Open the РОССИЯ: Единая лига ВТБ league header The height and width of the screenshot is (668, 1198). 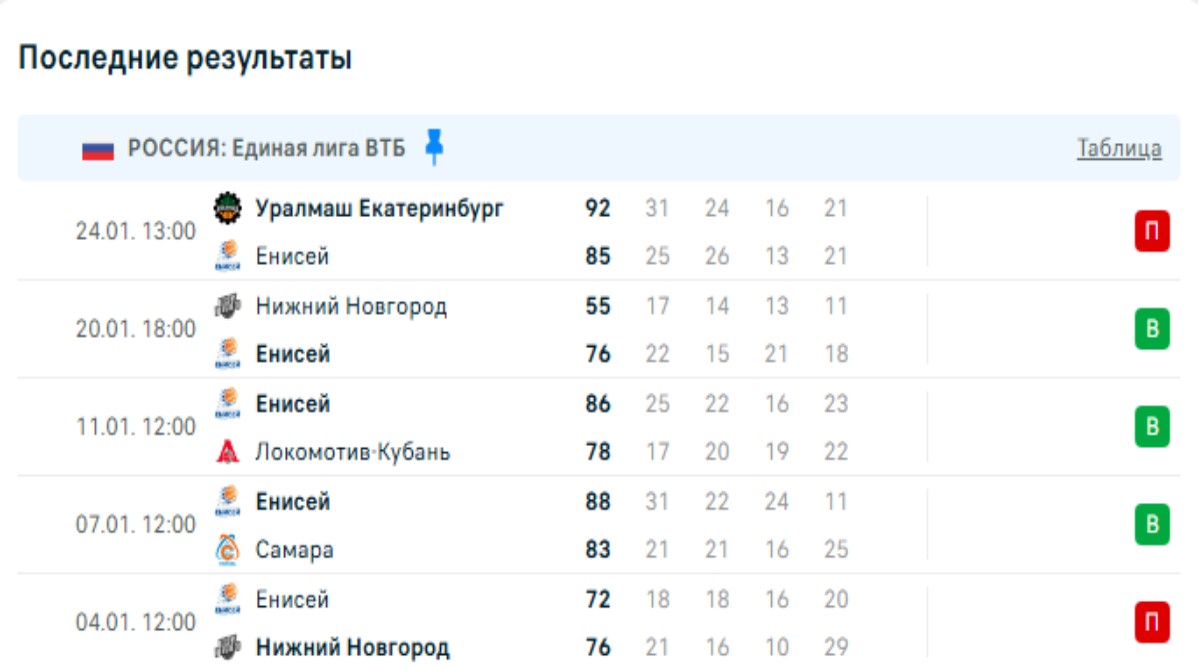click(x=266, y=149)
